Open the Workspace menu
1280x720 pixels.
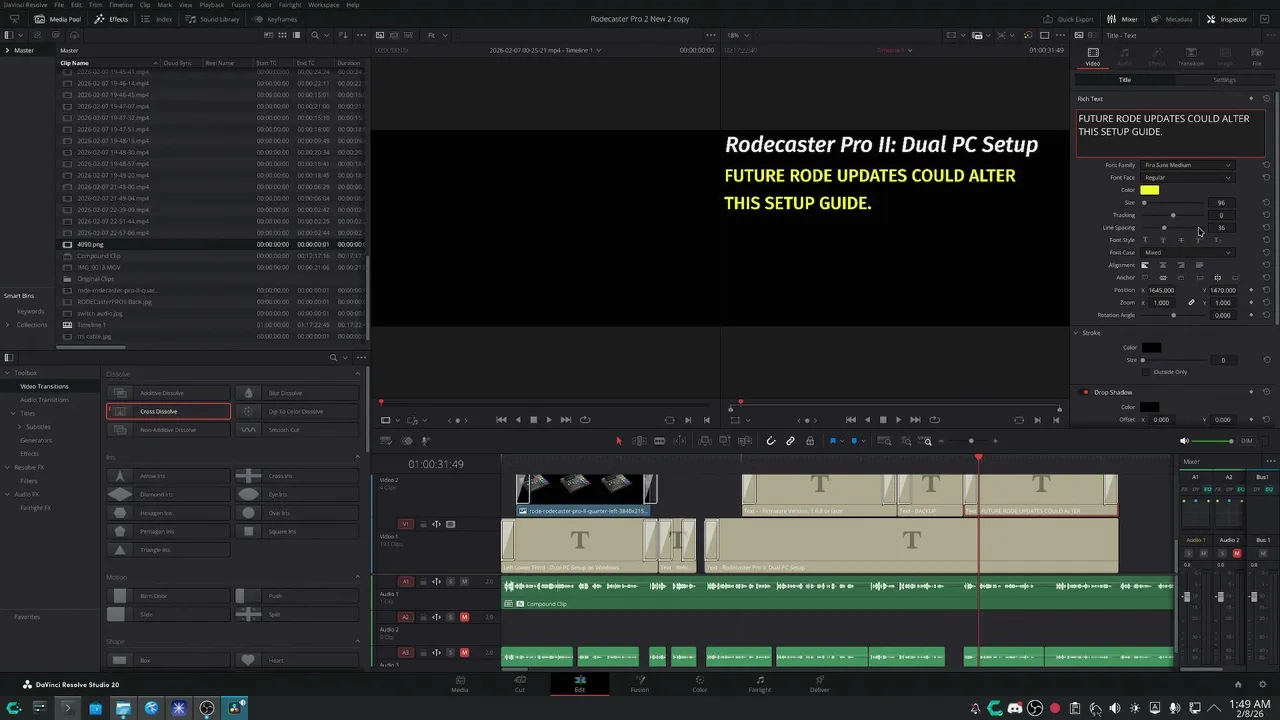[x=323, y=5]
